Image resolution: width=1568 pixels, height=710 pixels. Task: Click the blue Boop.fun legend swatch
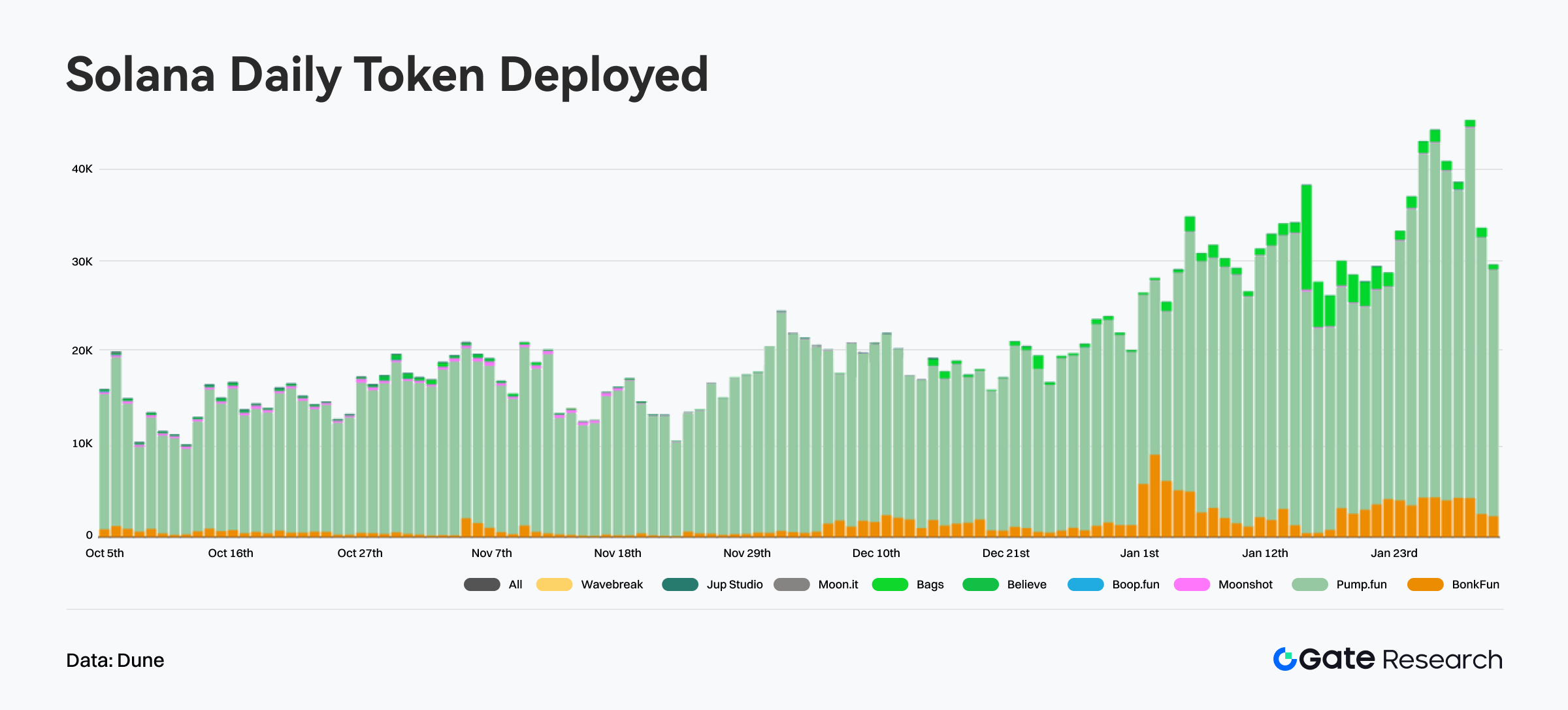pos(1085,584)
